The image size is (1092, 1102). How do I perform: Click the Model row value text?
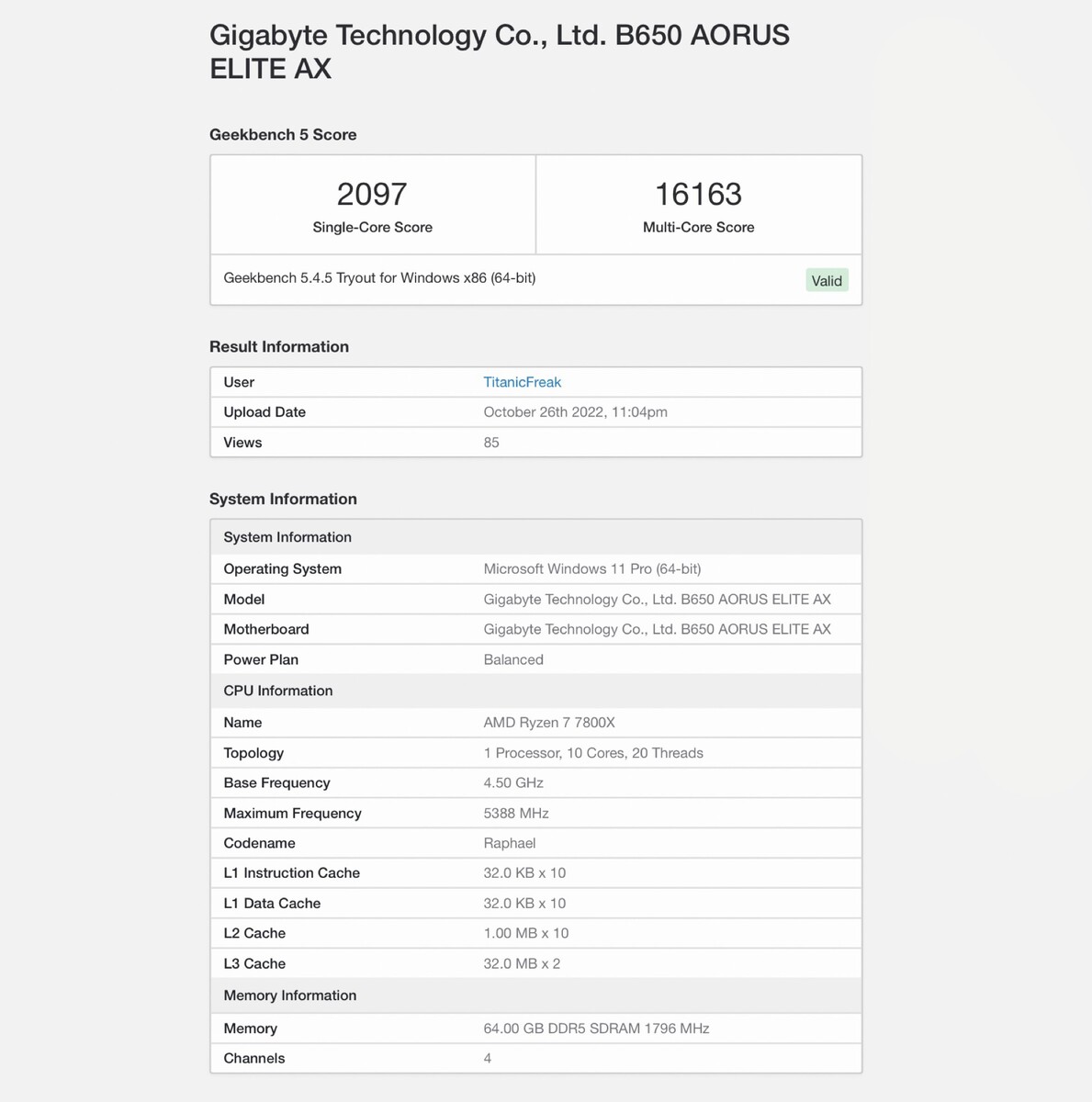point(657,600)
